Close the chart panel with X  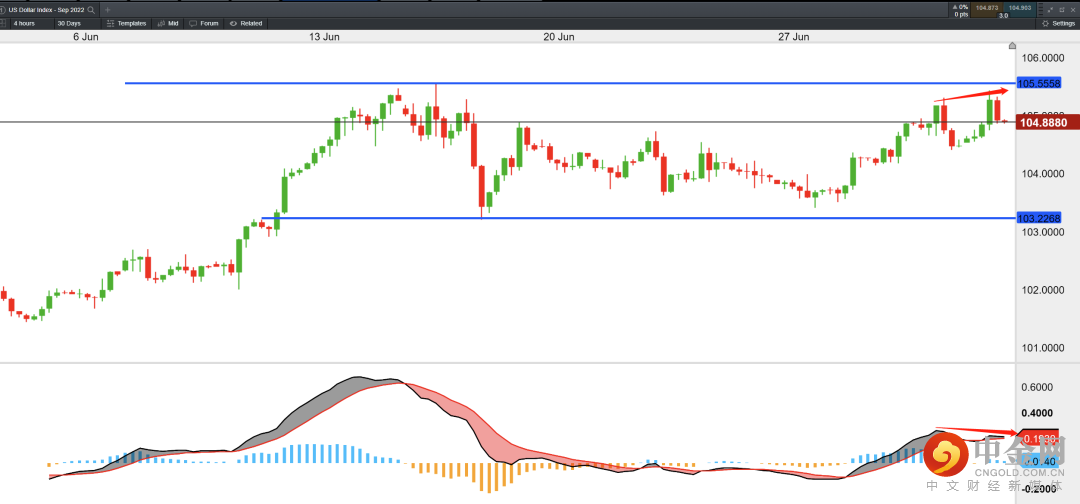[1072, 9]
